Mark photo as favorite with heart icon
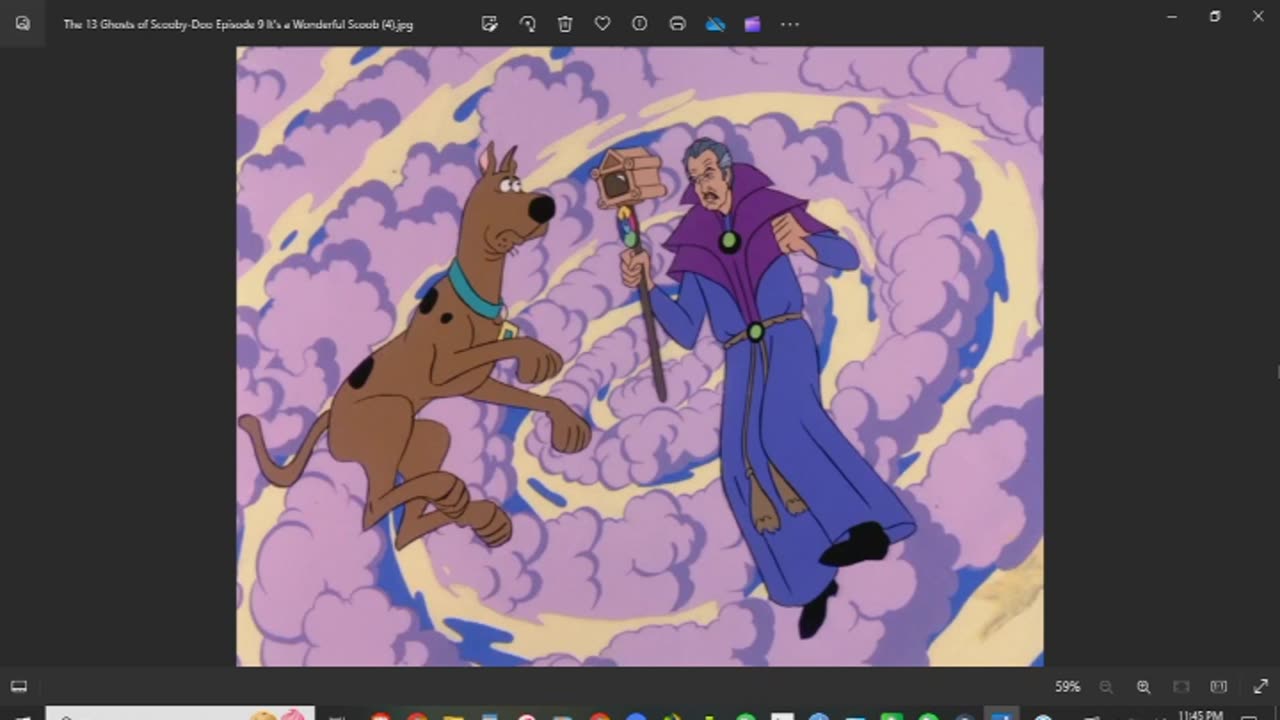 tap(602, 24)
